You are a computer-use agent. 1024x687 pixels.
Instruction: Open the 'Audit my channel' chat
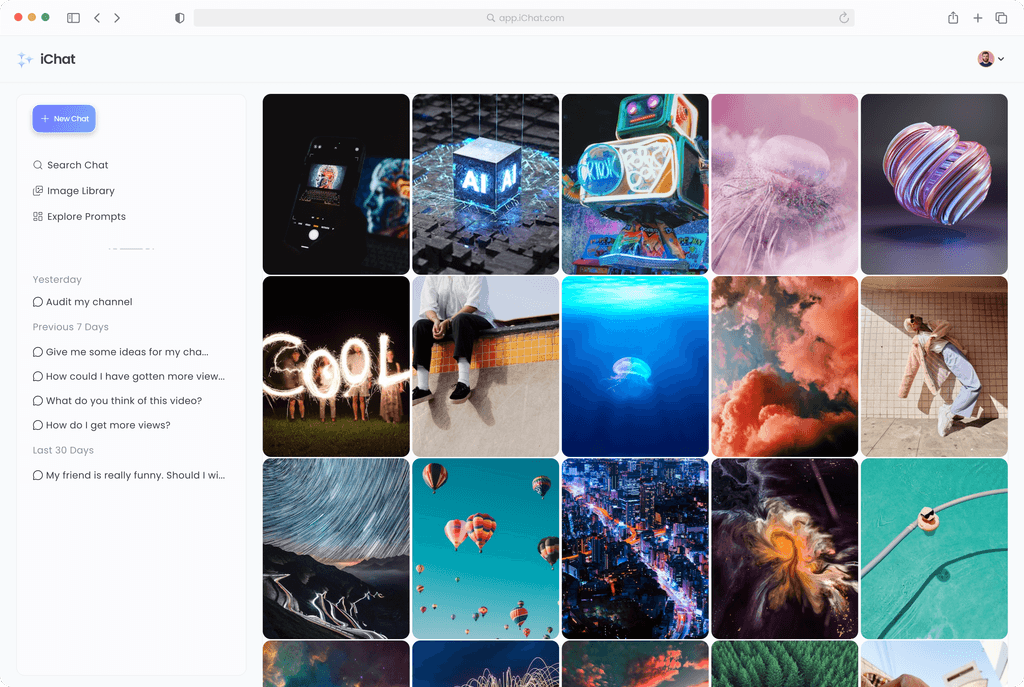[83, 302]
